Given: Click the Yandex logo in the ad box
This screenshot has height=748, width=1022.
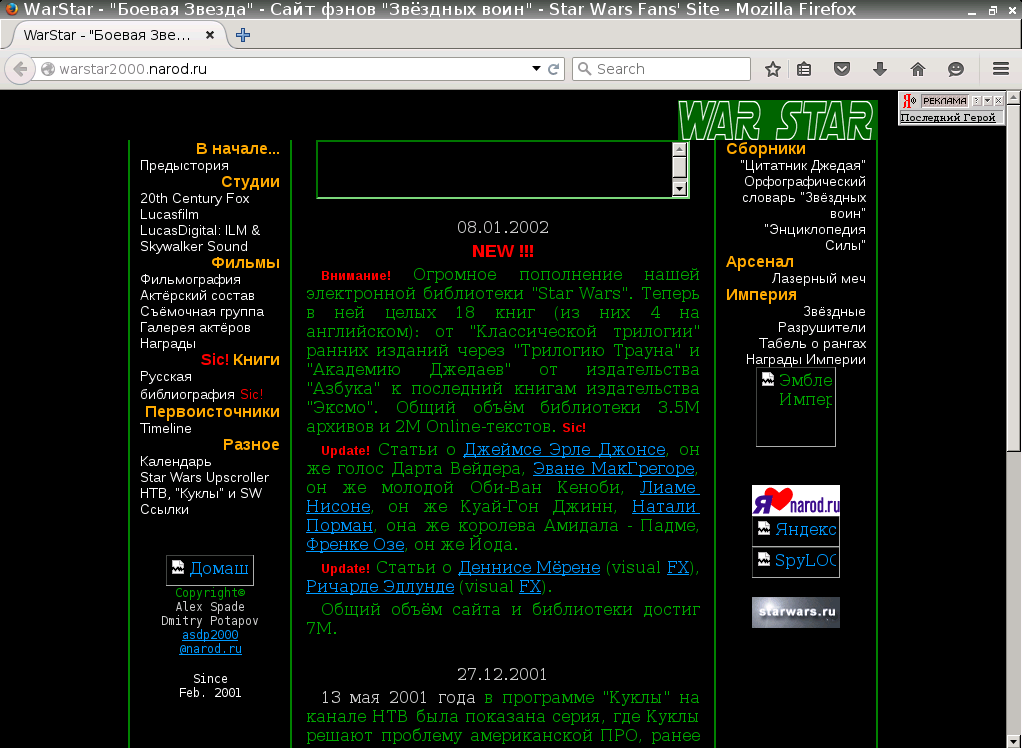Looking at the screenshot, I should point(909,101).
